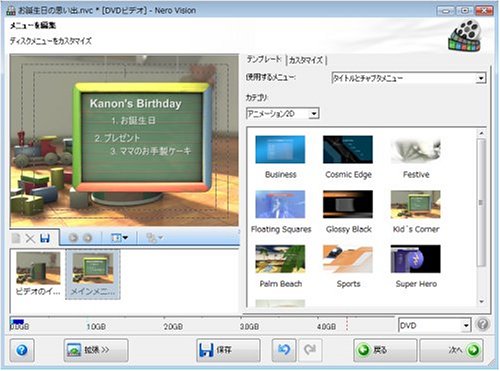Click the delete X icon below preview
The image size is (500, 371).
pos(30,238)
